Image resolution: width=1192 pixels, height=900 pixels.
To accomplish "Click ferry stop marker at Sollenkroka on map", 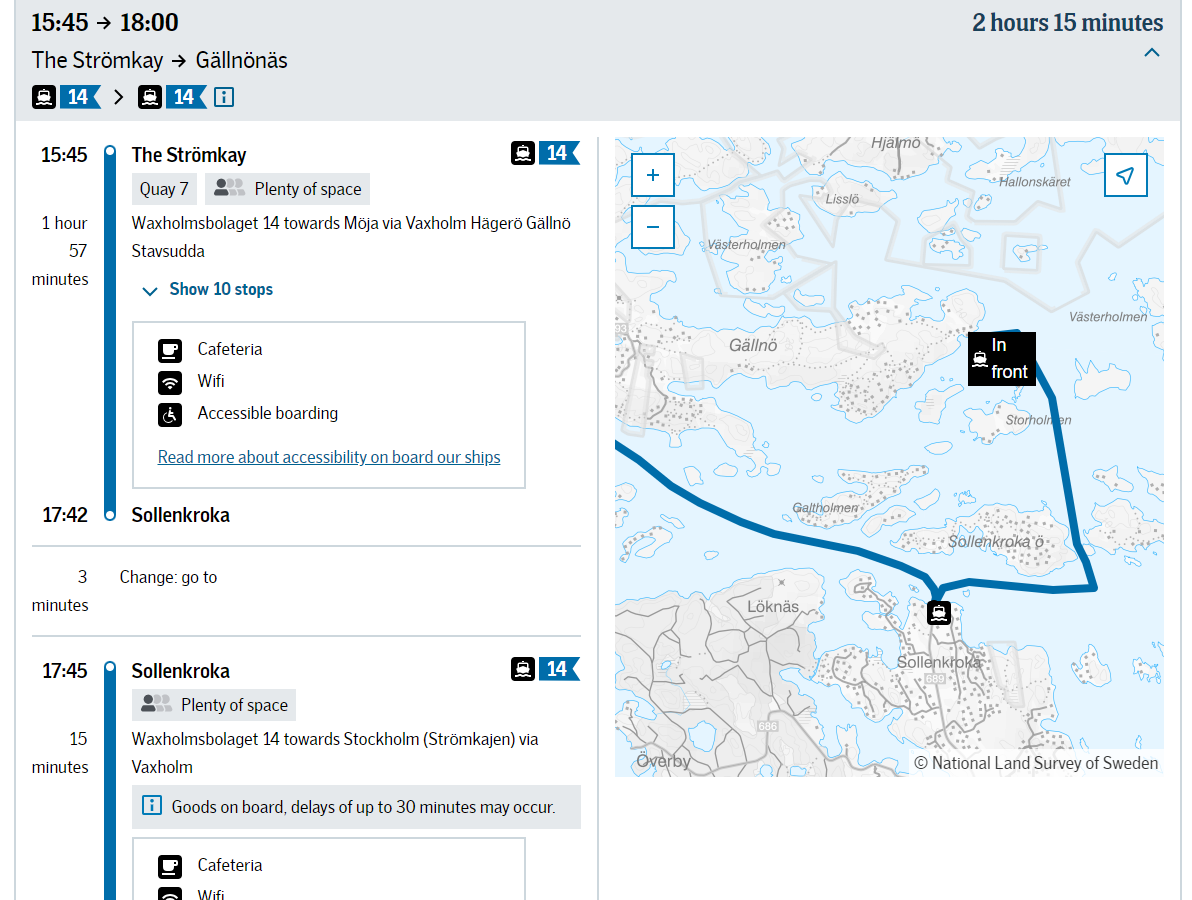I will coord(939,612).
